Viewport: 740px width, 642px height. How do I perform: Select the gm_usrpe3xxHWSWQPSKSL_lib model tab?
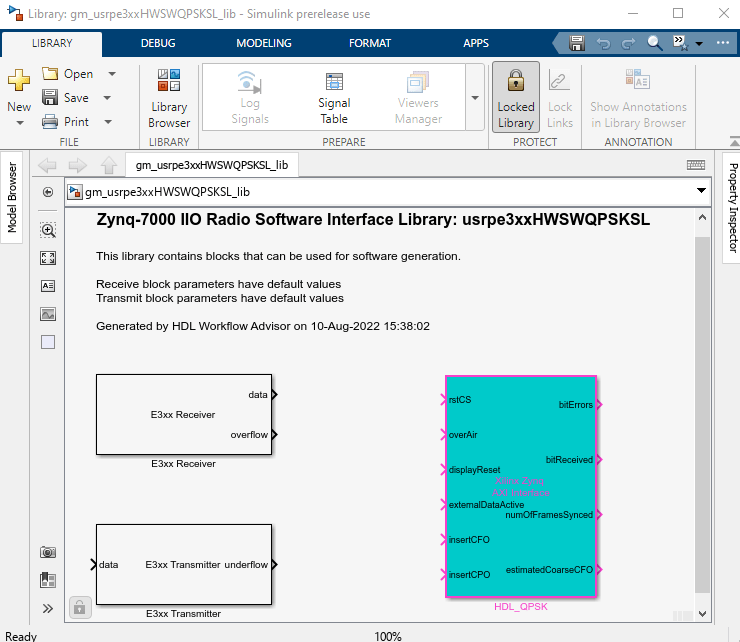[212, 165]
